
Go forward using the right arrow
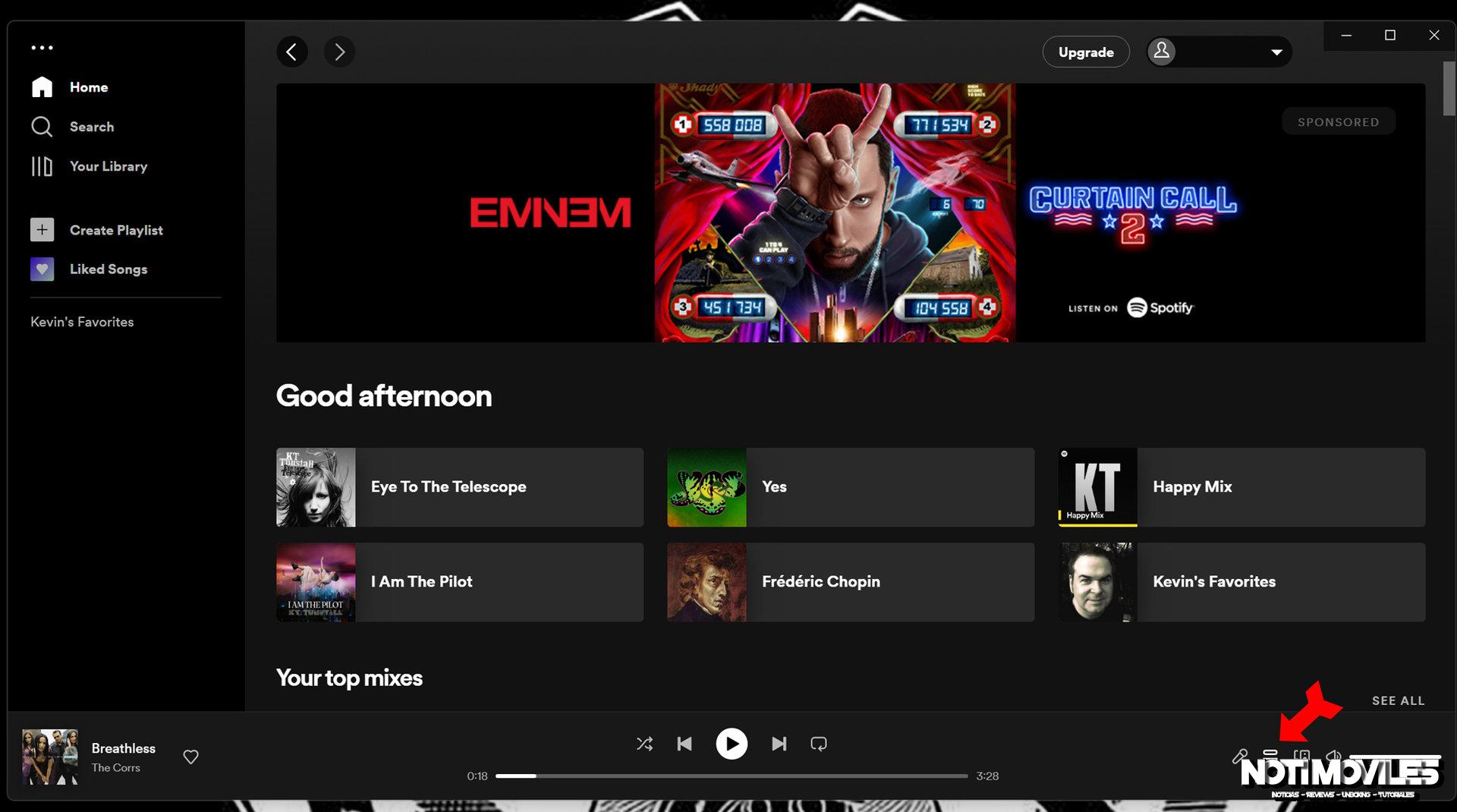coord(339,52)
